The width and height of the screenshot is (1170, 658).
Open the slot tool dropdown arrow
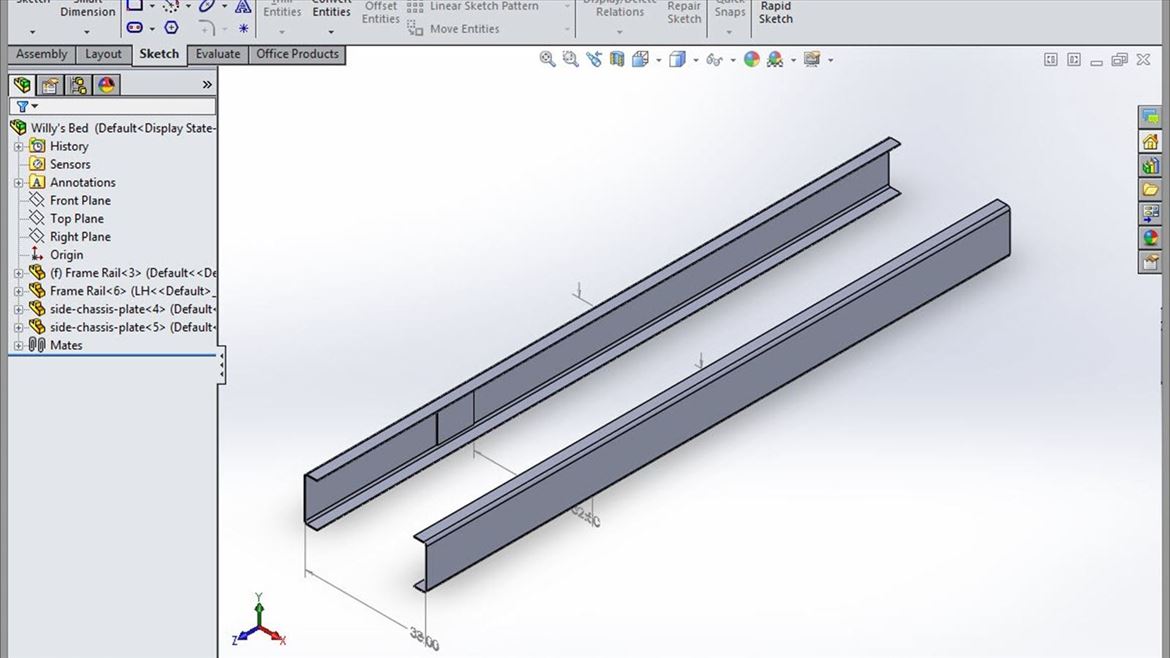point(152,28)
